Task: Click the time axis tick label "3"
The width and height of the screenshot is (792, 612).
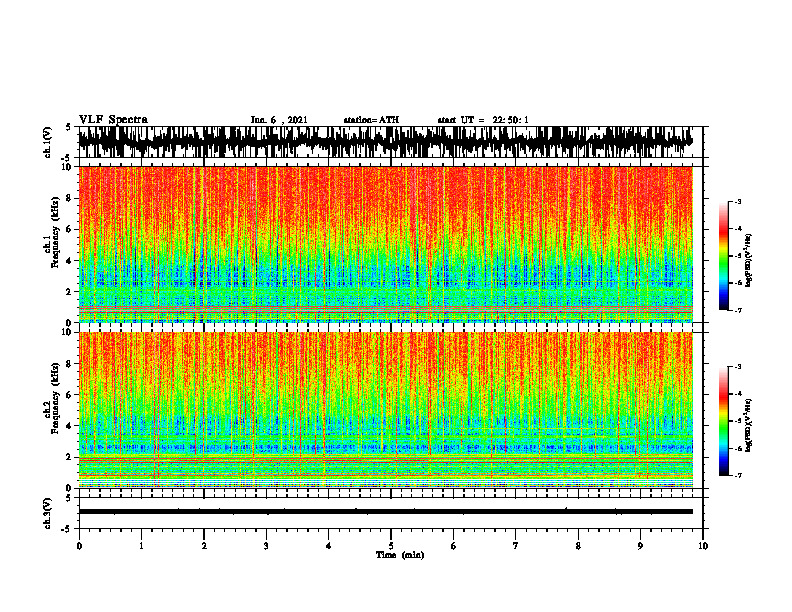Action: (266, 546)
